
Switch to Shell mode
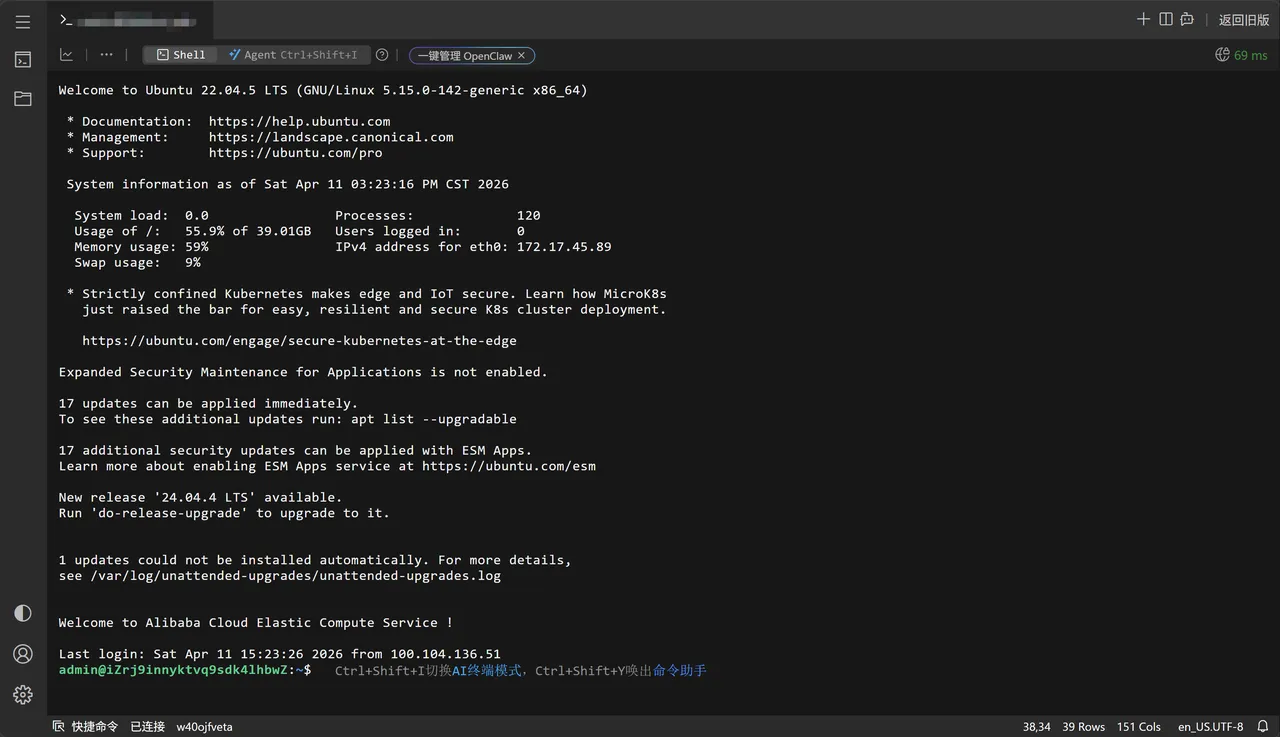pos(181,55)
